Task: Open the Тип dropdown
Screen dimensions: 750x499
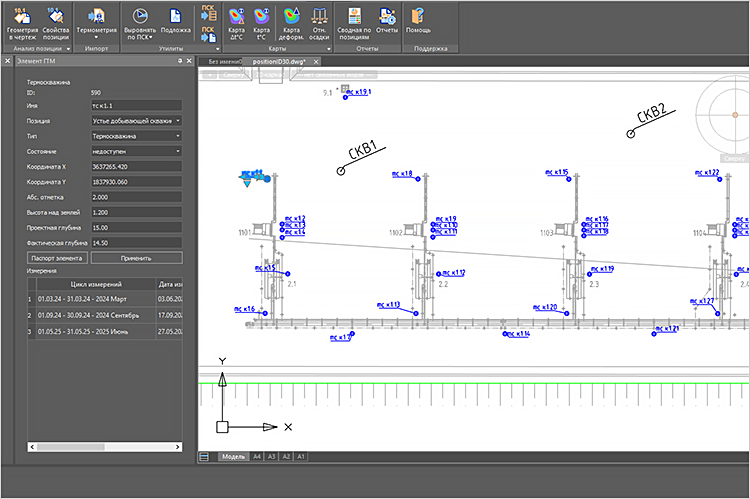Action: point(136,136)
